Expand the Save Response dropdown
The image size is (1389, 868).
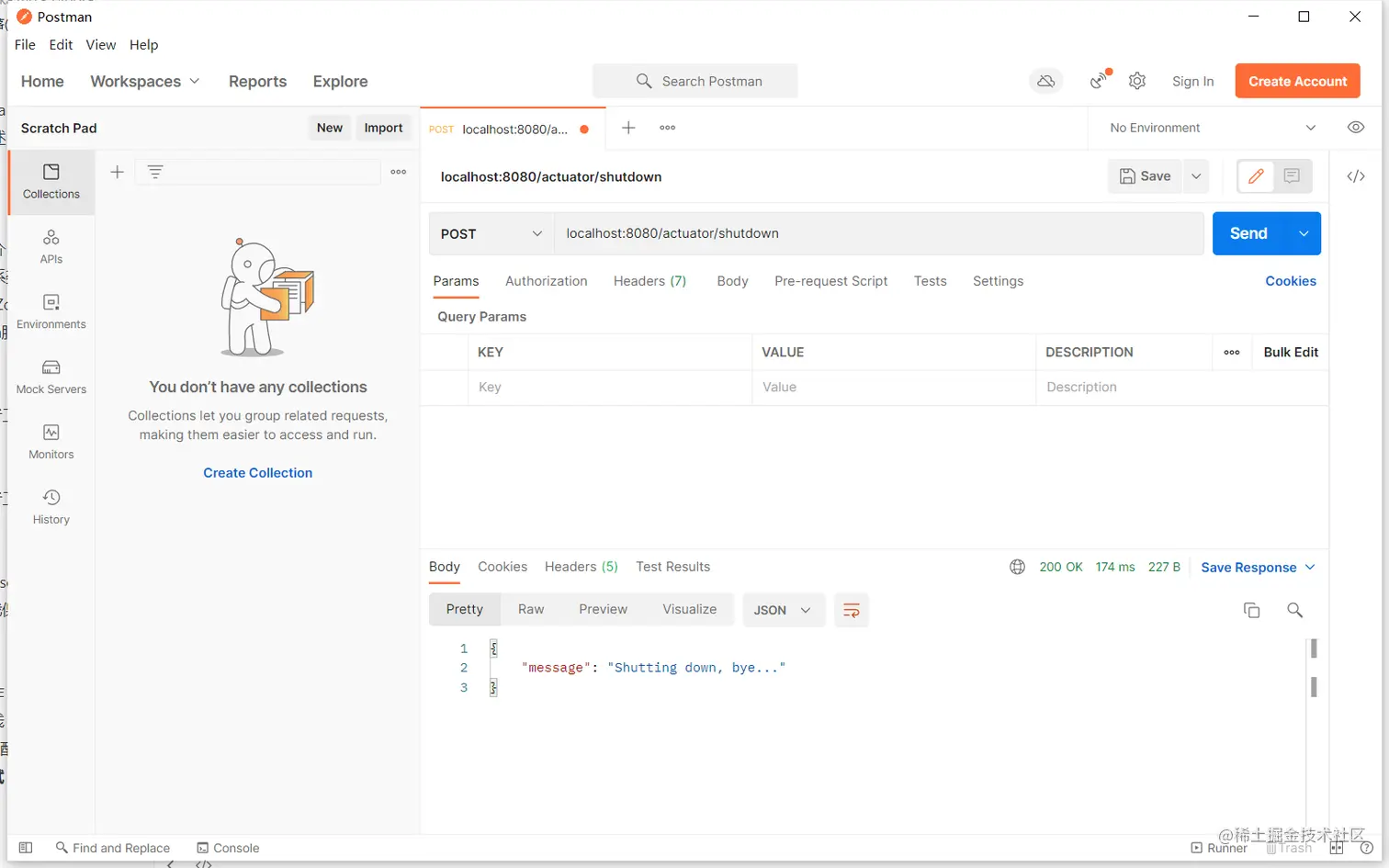(x=1258, y=567)
